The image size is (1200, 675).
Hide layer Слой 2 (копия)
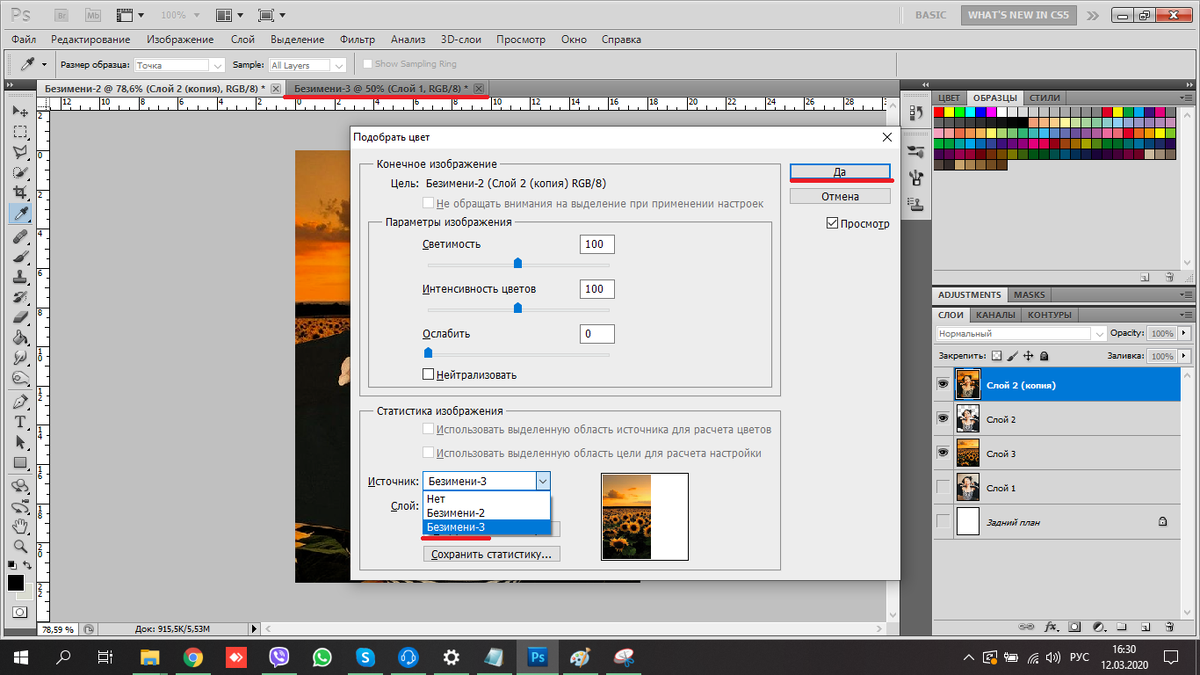(x=943, y=385)
